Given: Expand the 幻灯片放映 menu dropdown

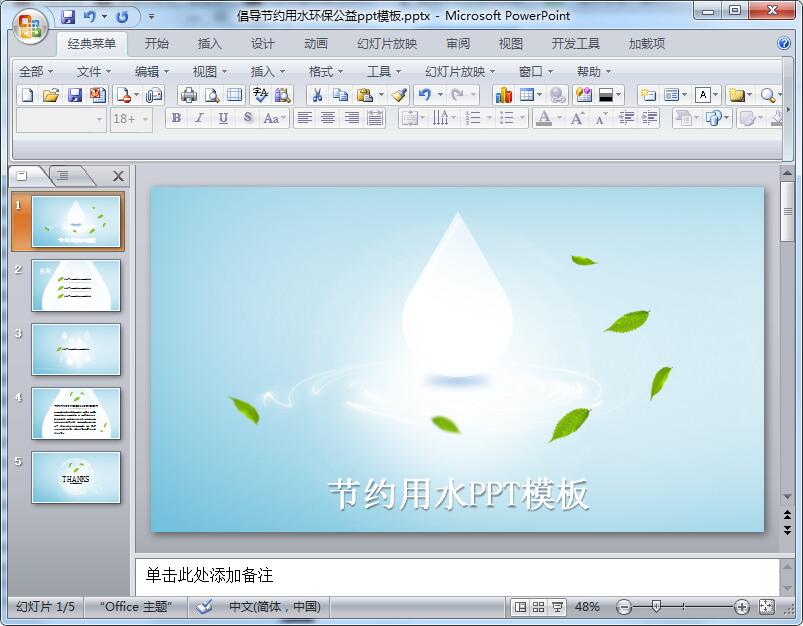Looking at the screenshot, I should click(460, 71).
